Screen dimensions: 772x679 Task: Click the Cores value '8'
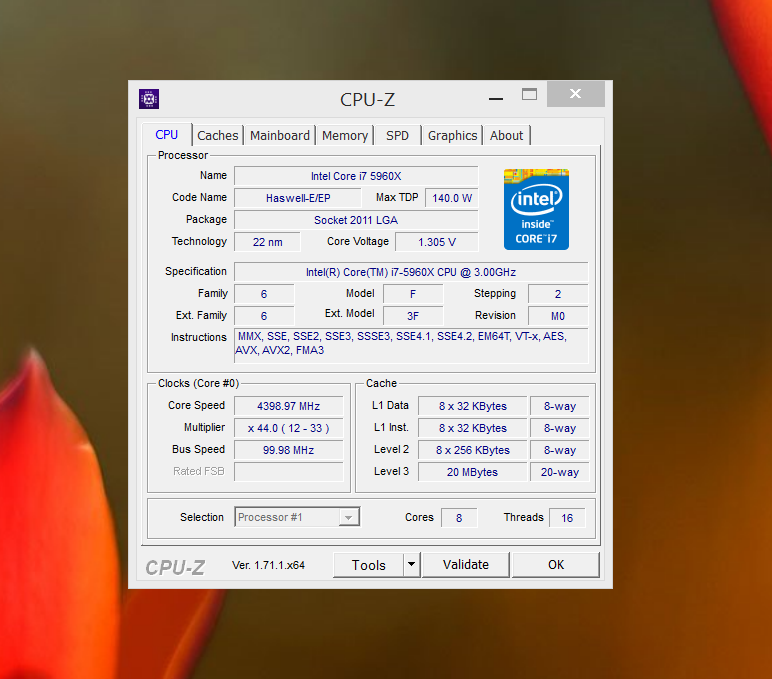click(x=459, y=517)
